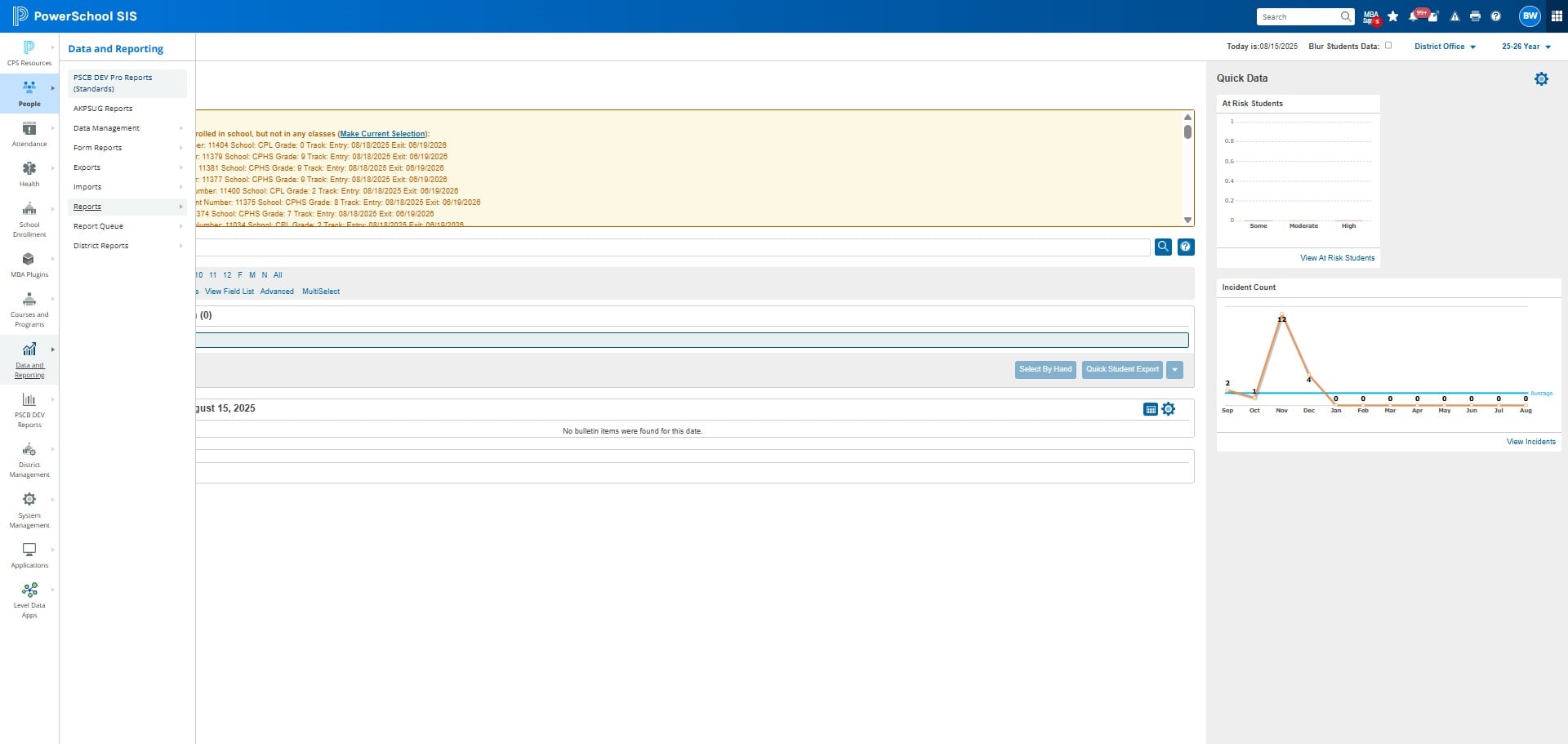Open the bulletin settings gear icon
Viewport: 1568px width, 744px height.
1169,409
